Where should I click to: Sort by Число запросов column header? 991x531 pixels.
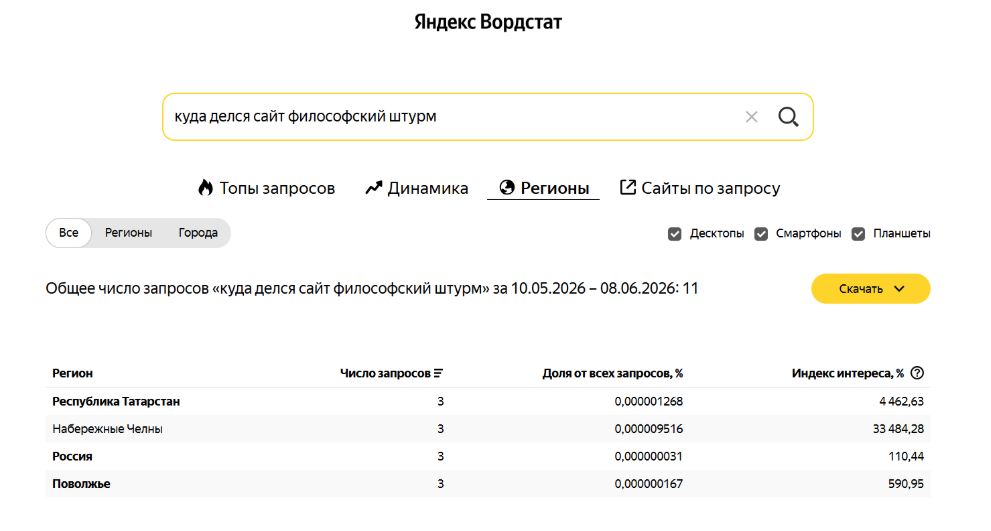point(386,374)
